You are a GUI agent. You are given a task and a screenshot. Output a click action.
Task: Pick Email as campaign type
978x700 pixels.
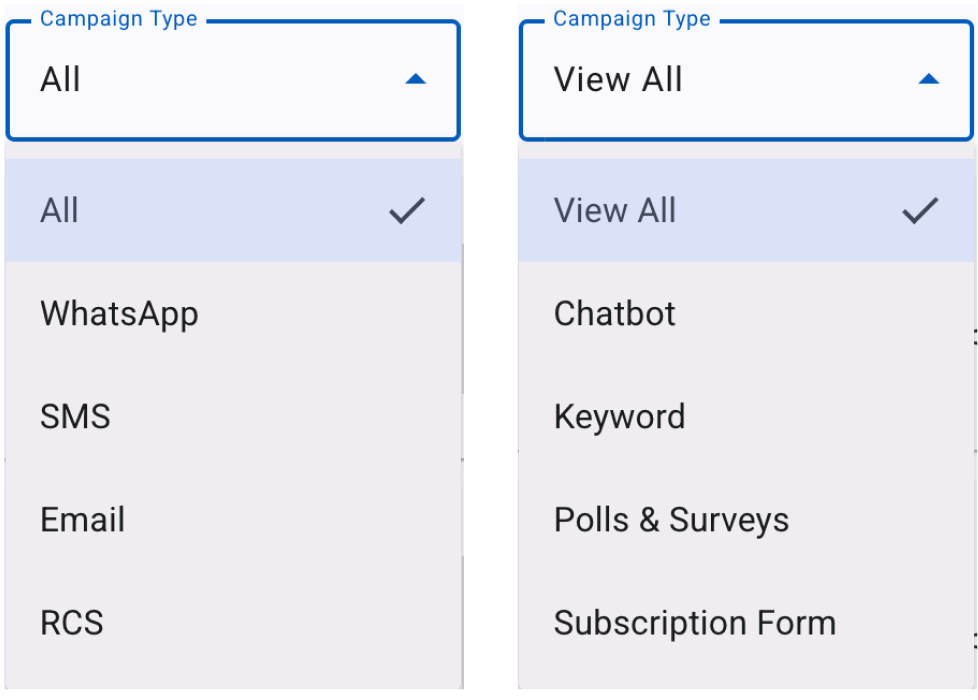click(x=233, y=519)
